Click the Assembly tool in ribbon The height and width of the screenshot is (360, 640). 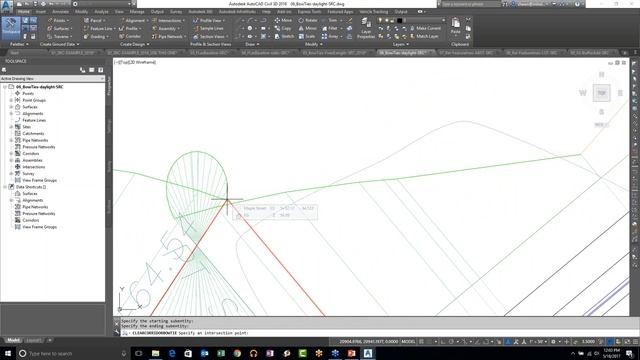(166, 28)
